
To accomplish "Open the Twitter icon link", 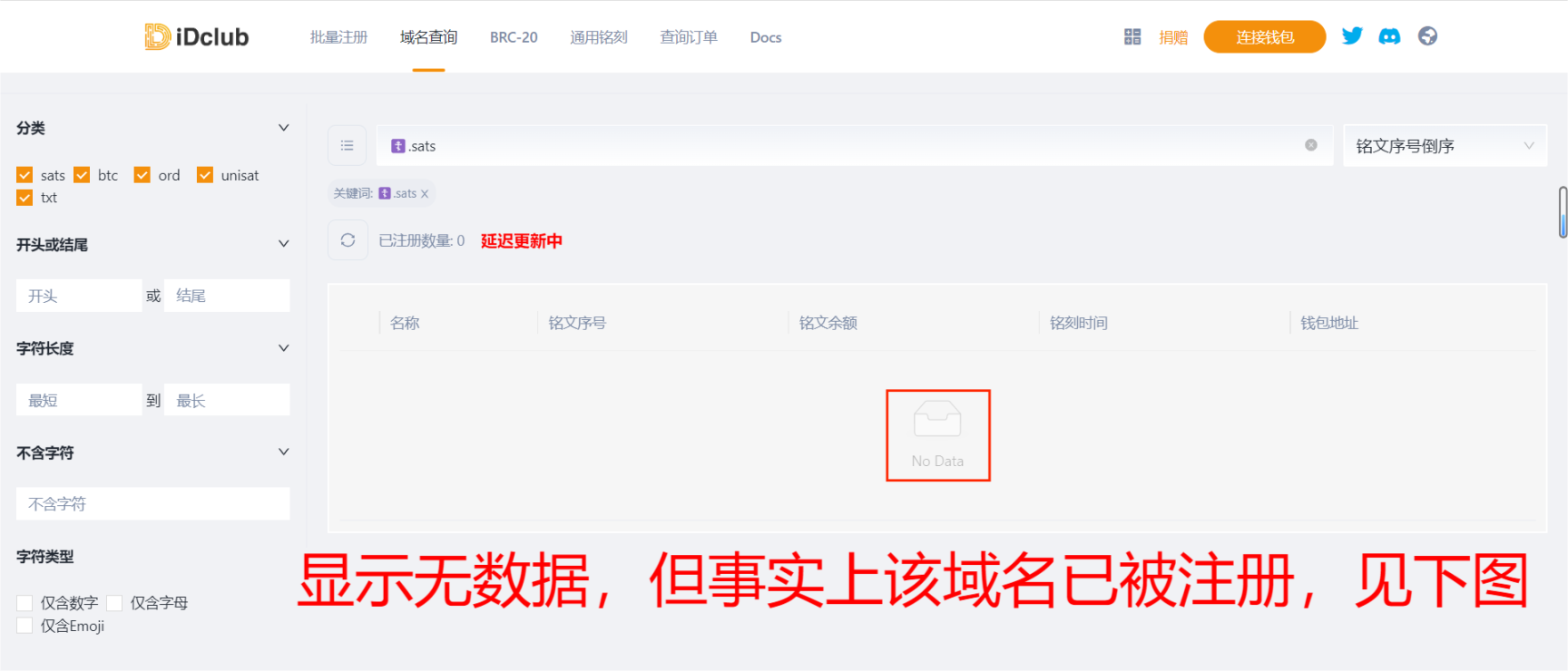I will coord(1352,36).
